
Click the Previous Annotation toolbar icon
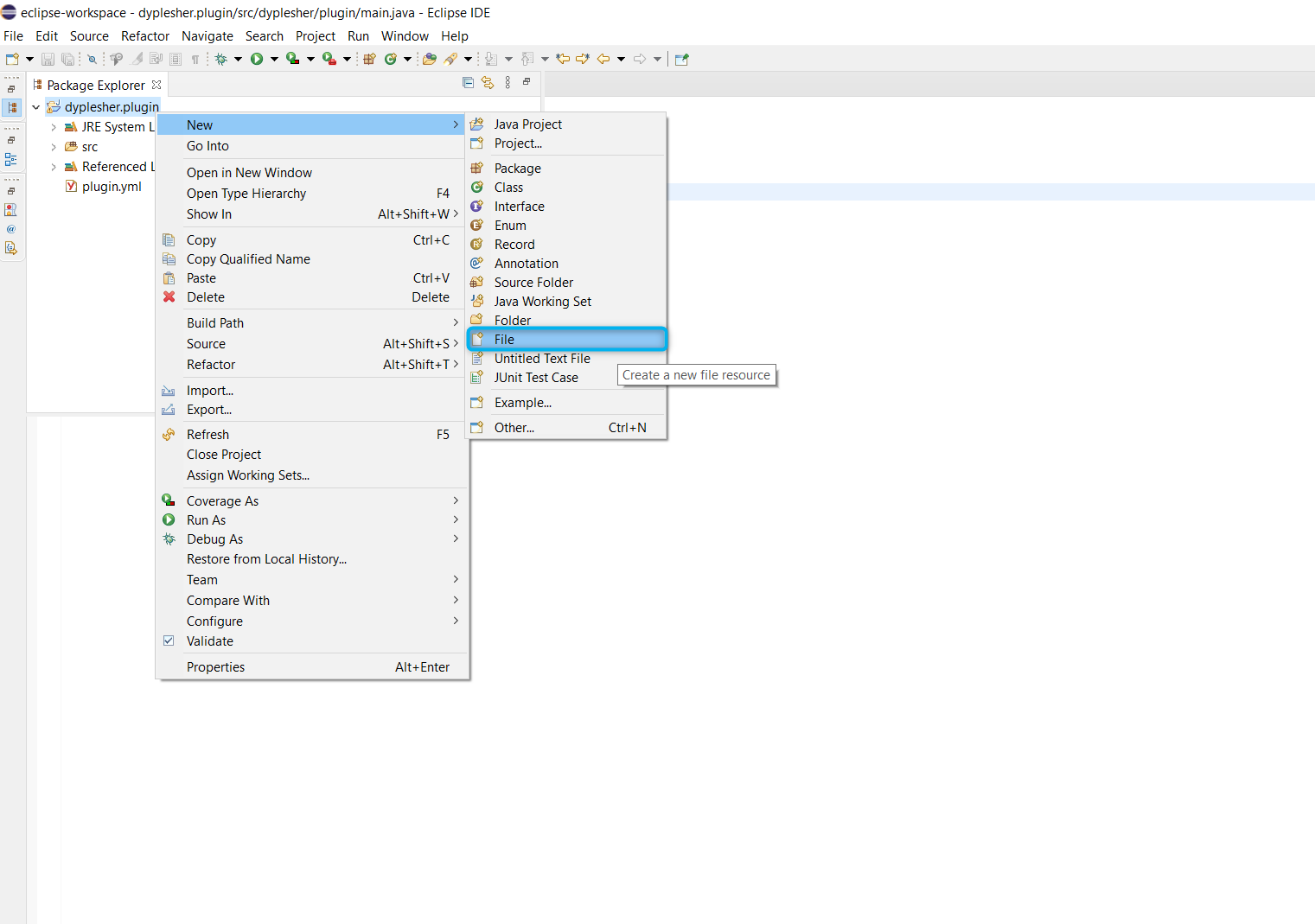pyautogui.click(x=527, y=59)
